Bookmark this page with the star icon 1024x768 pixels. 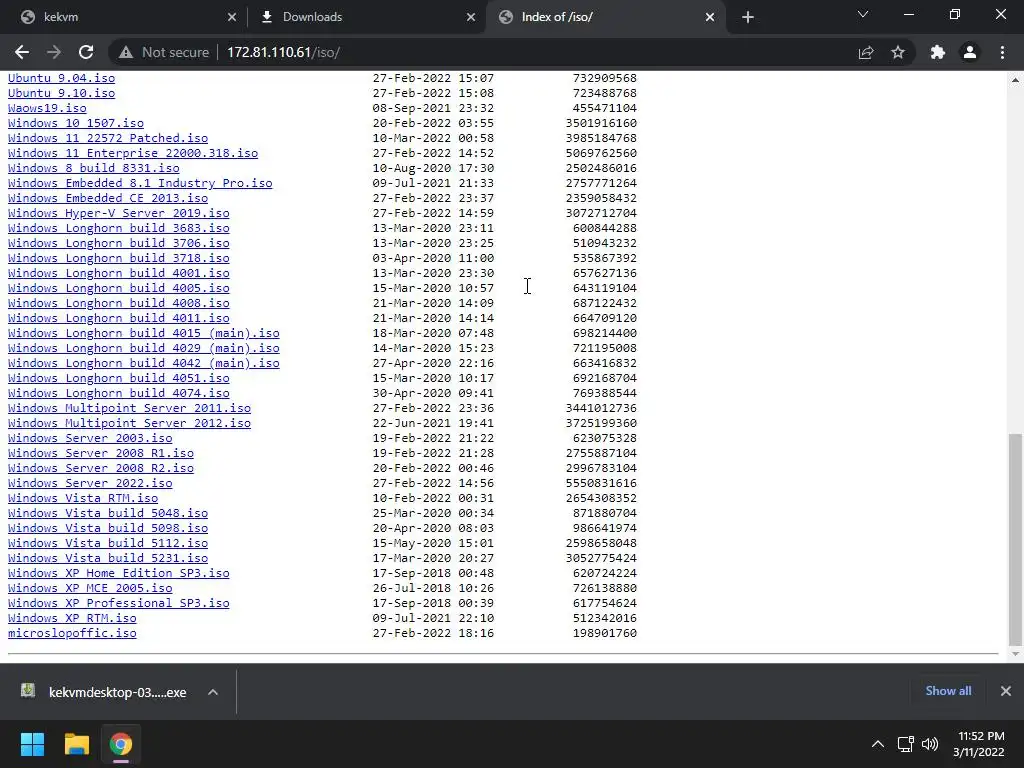tap(898, 52)
